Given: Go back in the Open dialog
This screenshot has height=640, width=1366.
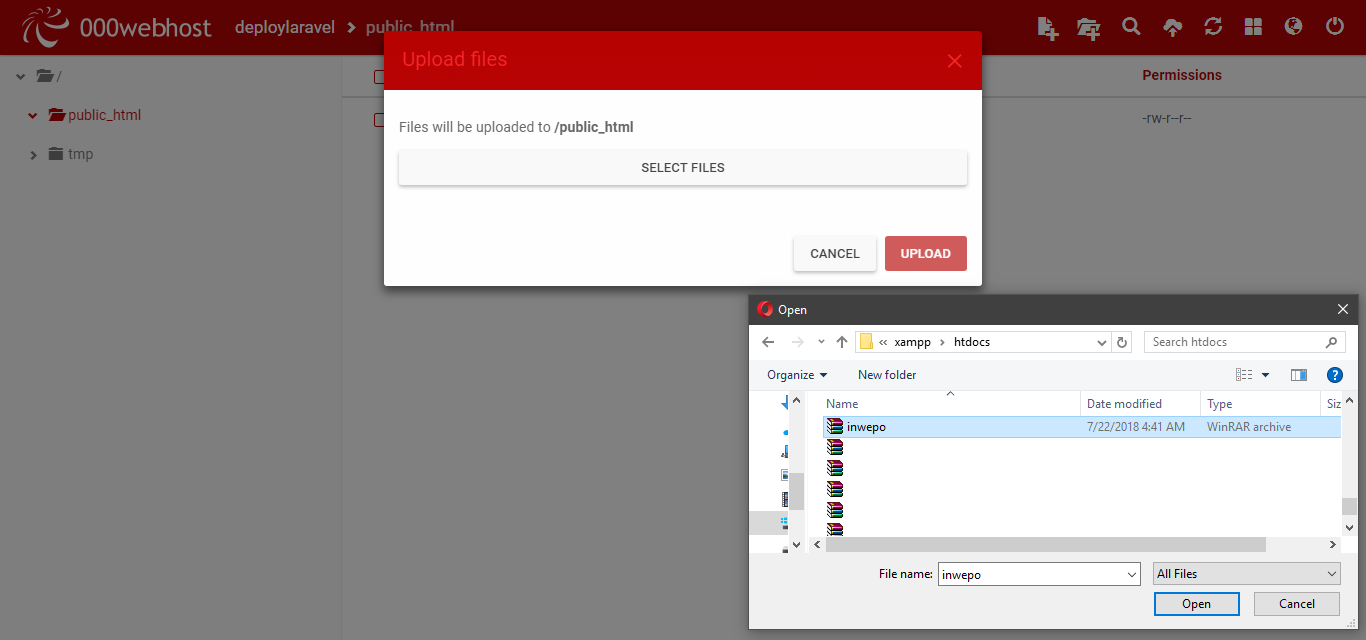Looking at the screenshot, I should click(x=768, y=342).
